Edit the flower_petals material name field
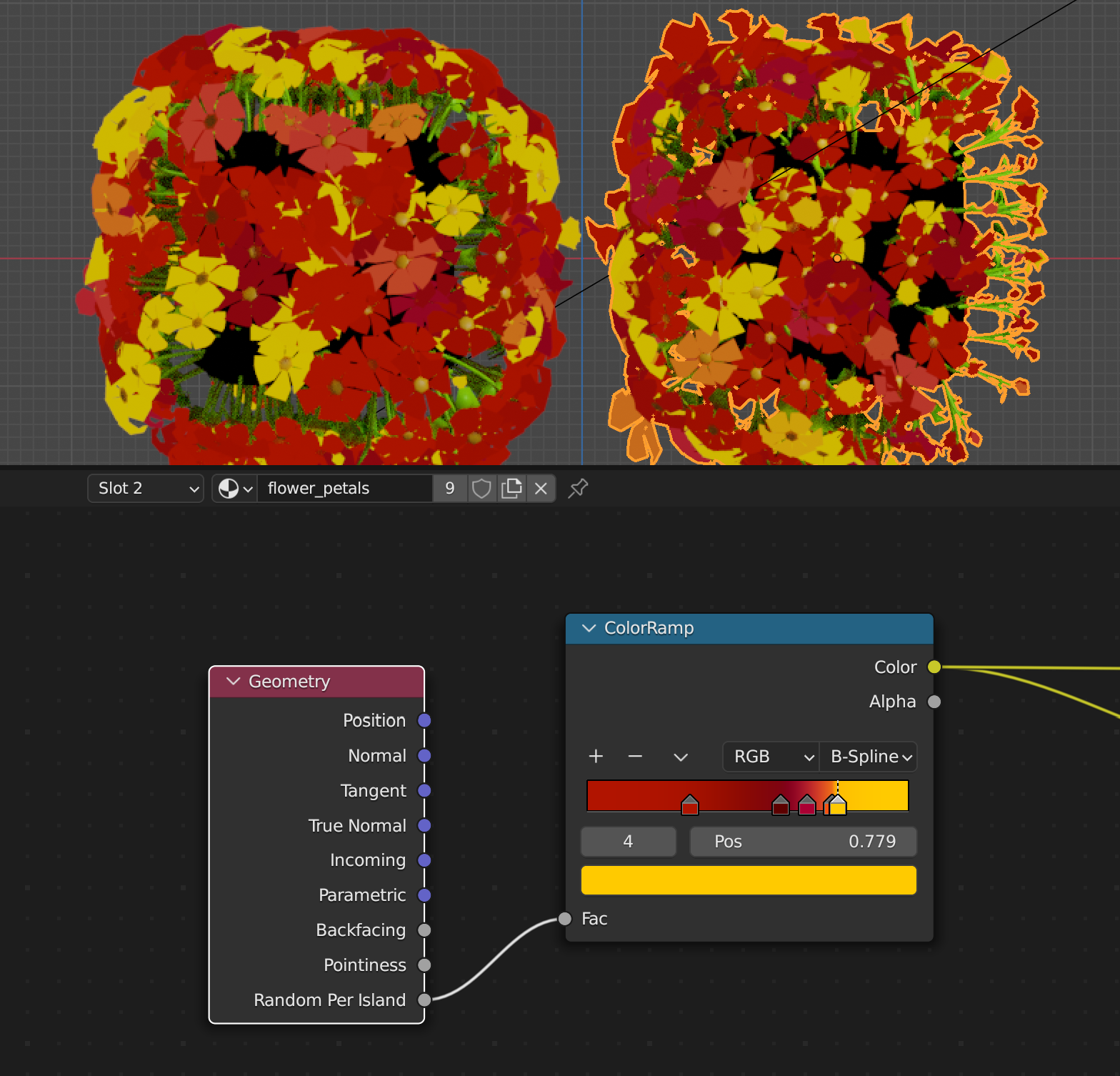Viewport: 1120px width, 1076px height. [x=345, y=488]
